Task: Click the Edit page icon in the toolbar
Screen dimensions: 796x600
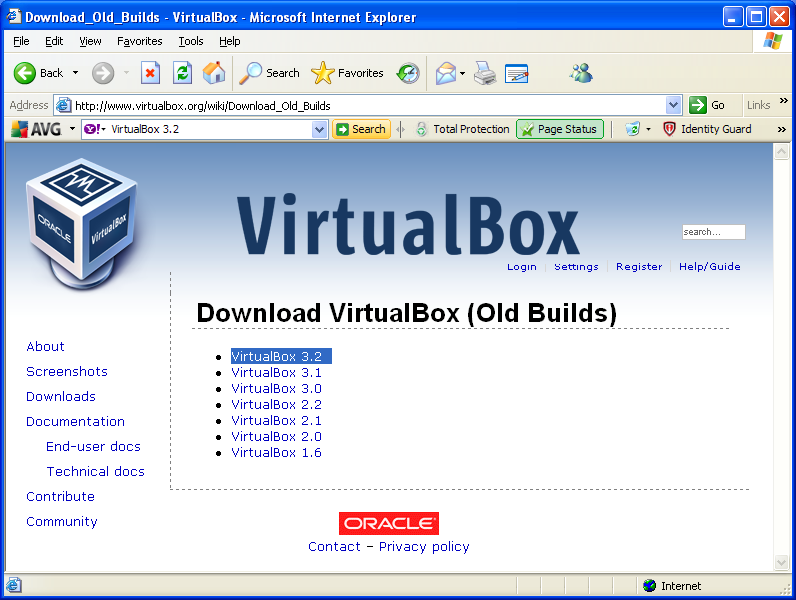Action: click(x=517, y=73)
